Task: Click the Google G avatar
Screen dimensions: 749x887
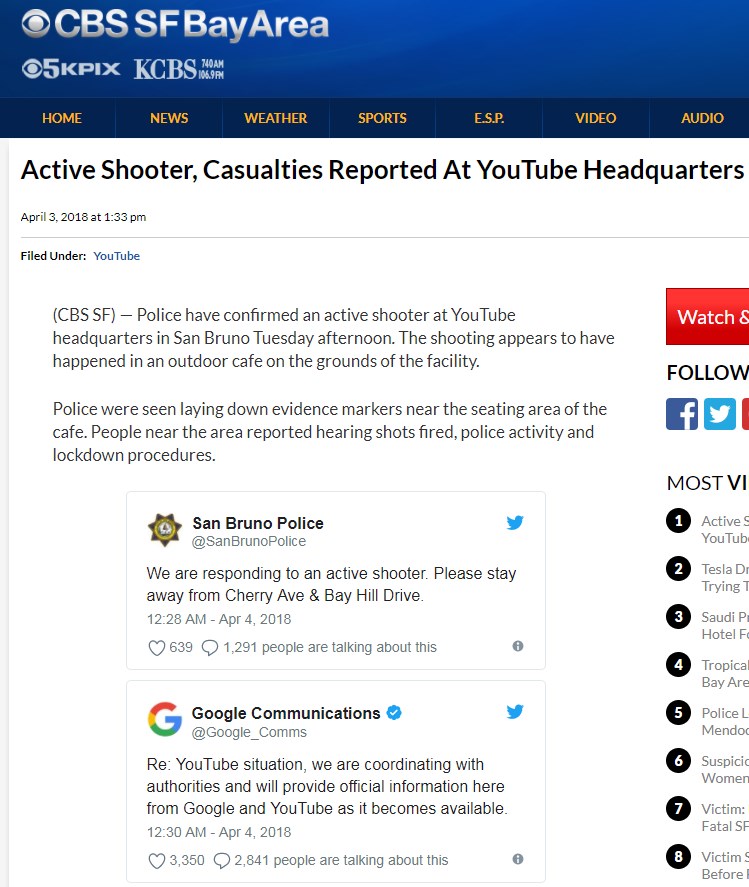Action: click(x=165, y=720)
